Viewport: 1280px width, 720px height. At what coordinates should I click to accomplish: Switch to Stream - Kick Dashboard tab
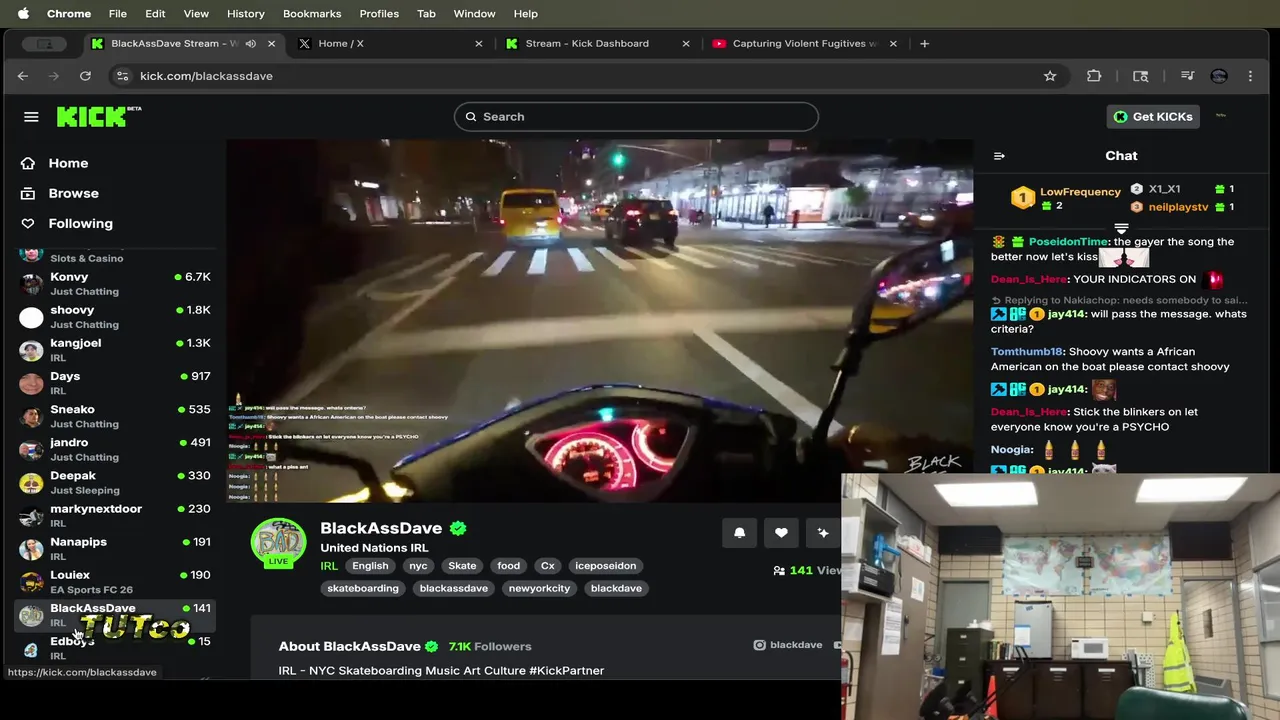point(597,44)
